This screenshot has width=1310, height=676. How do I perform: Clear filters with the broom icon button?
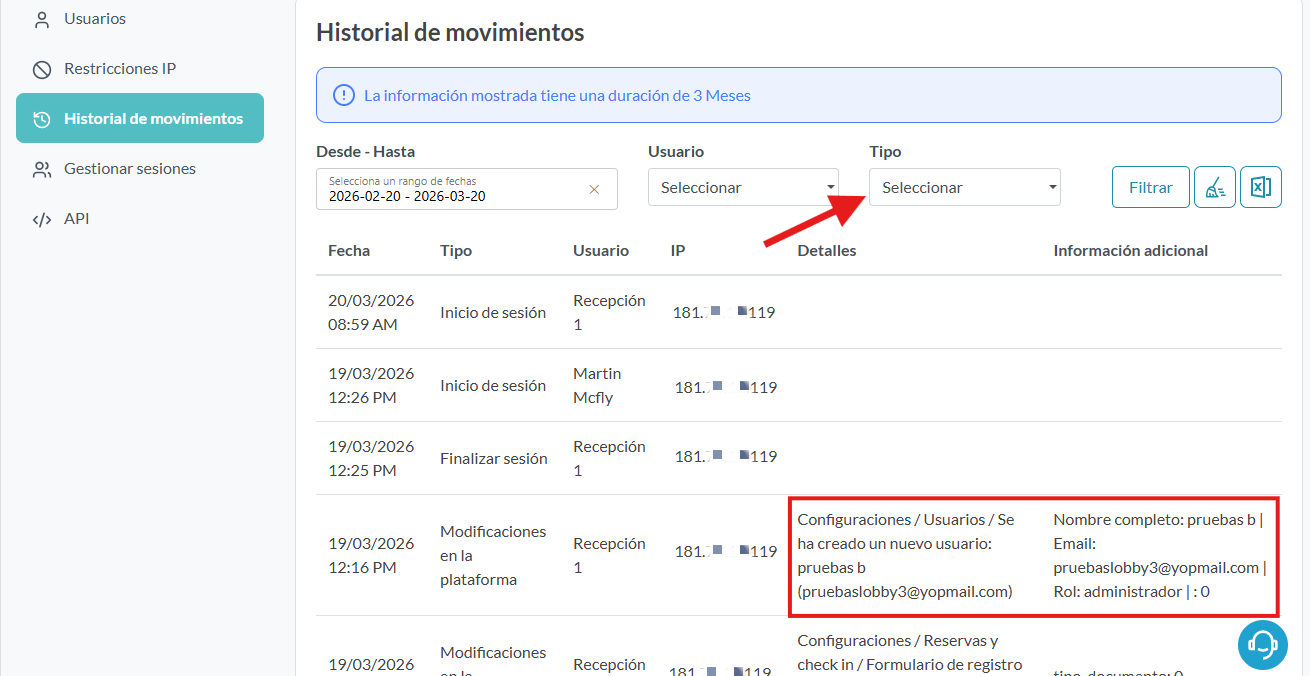[x=1215, y=187]
